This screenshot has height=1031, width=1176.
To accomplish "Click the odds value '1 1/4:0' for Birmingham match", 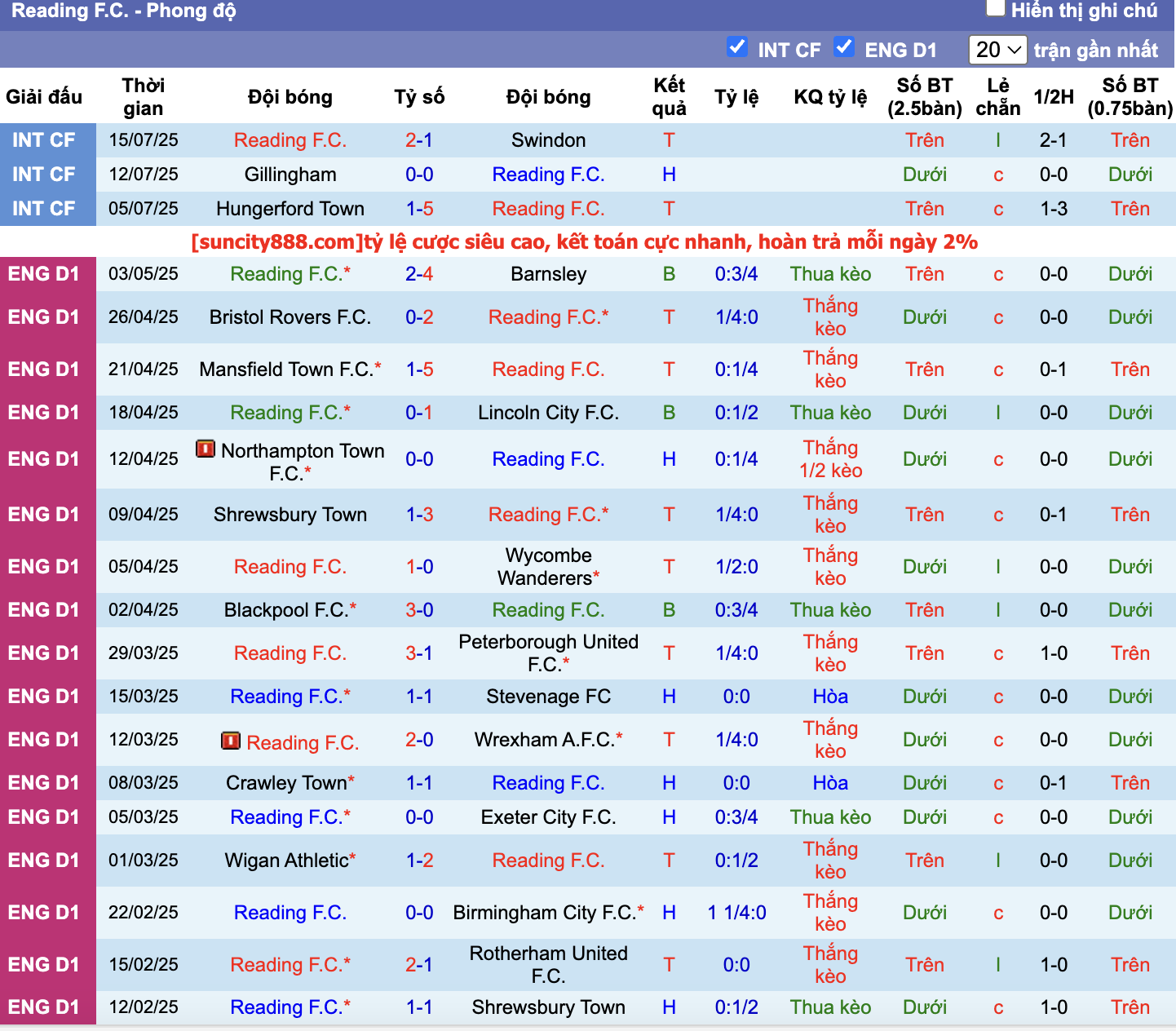I will pyautogui.click(x=737, y=913).
